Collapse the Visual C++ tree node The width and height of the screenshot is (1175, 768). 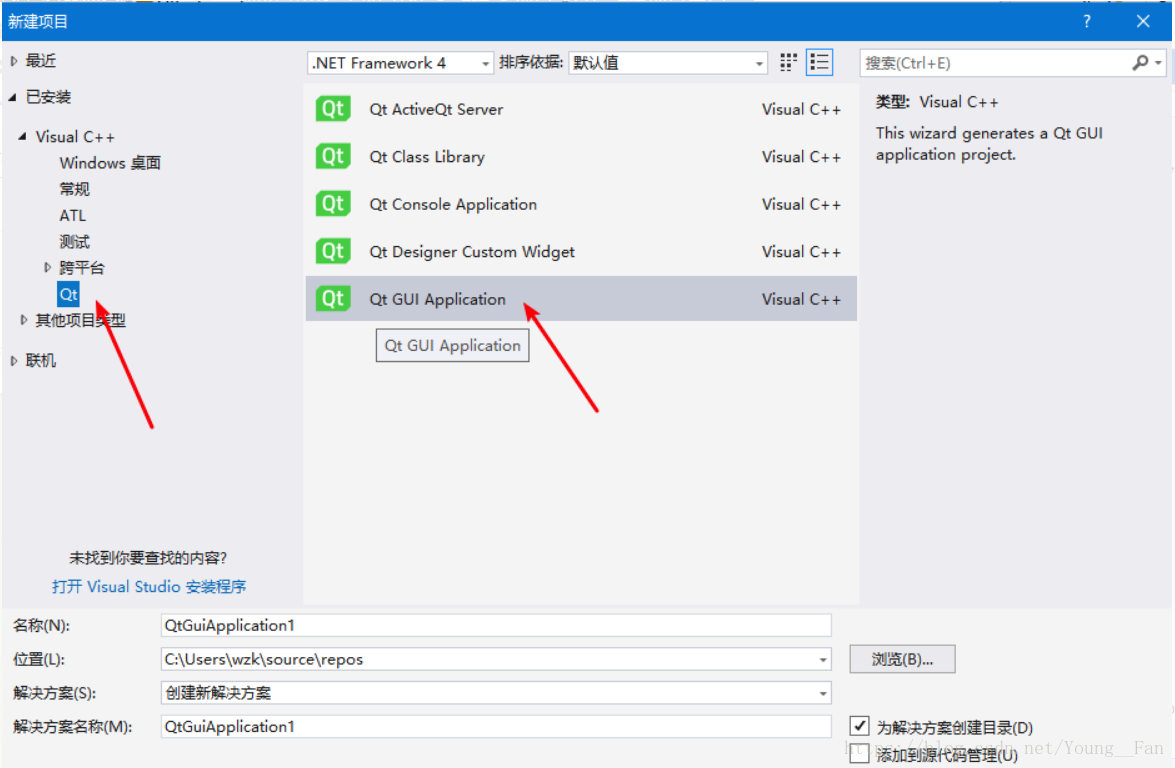[x=22, y=136]
